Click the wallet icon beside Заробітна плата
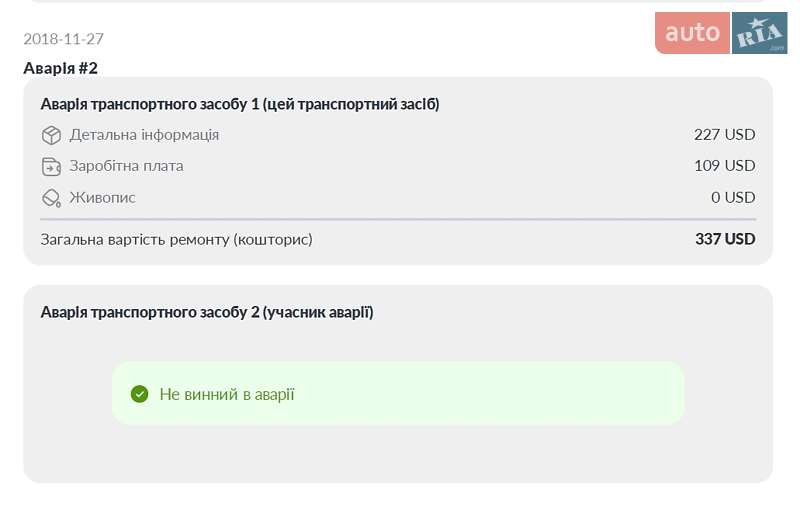The width and height of the screenshot is (800, 514). click(51, 166)
